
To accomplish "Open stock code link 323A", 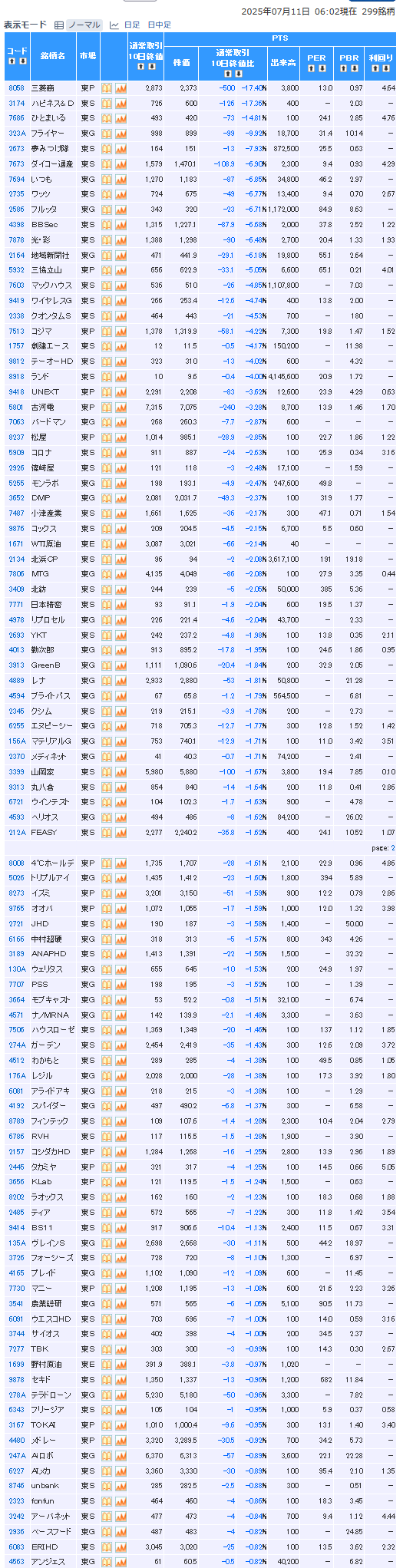I will [16, 134].
